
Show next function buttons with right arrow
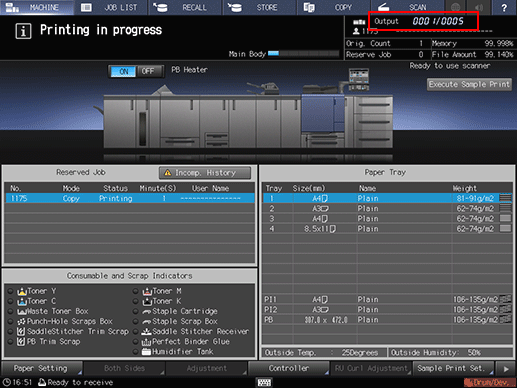pos(506,369)
